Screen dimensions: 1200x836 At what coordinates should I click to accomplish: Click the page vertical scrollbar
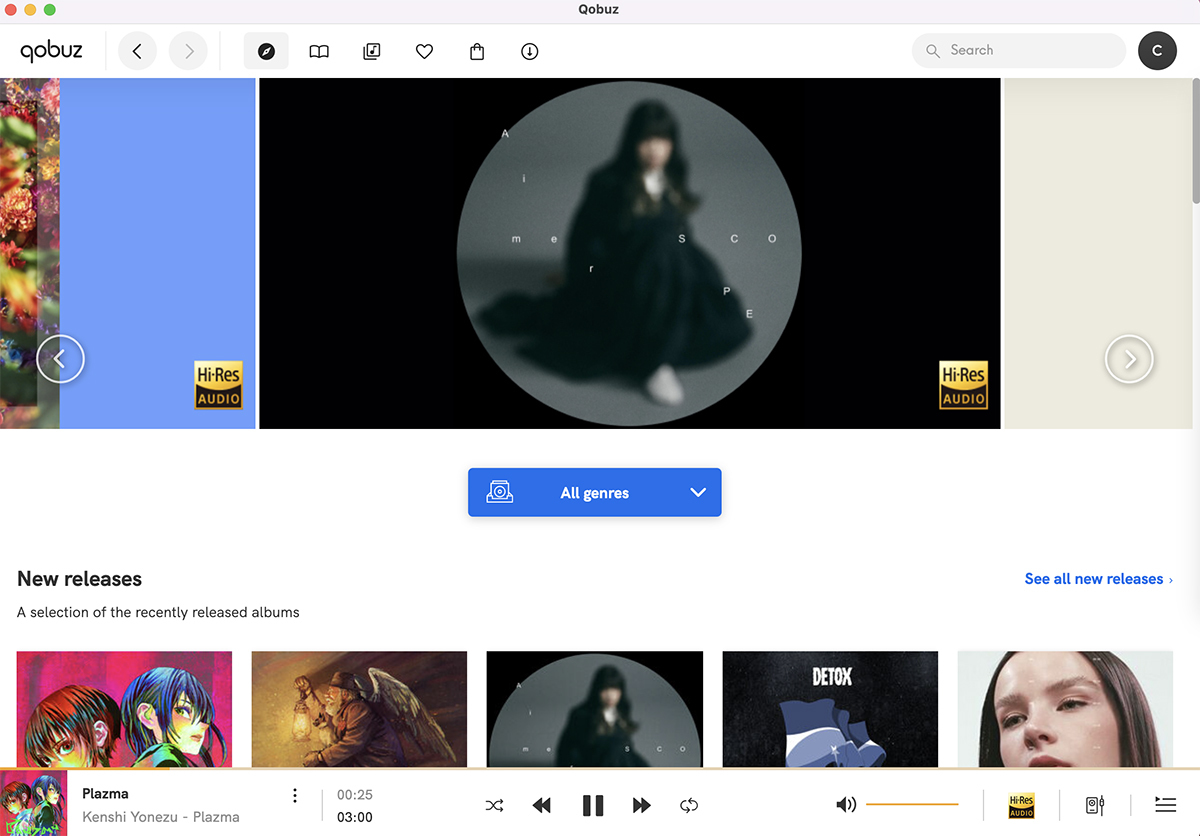click(x=1196, y=140)
